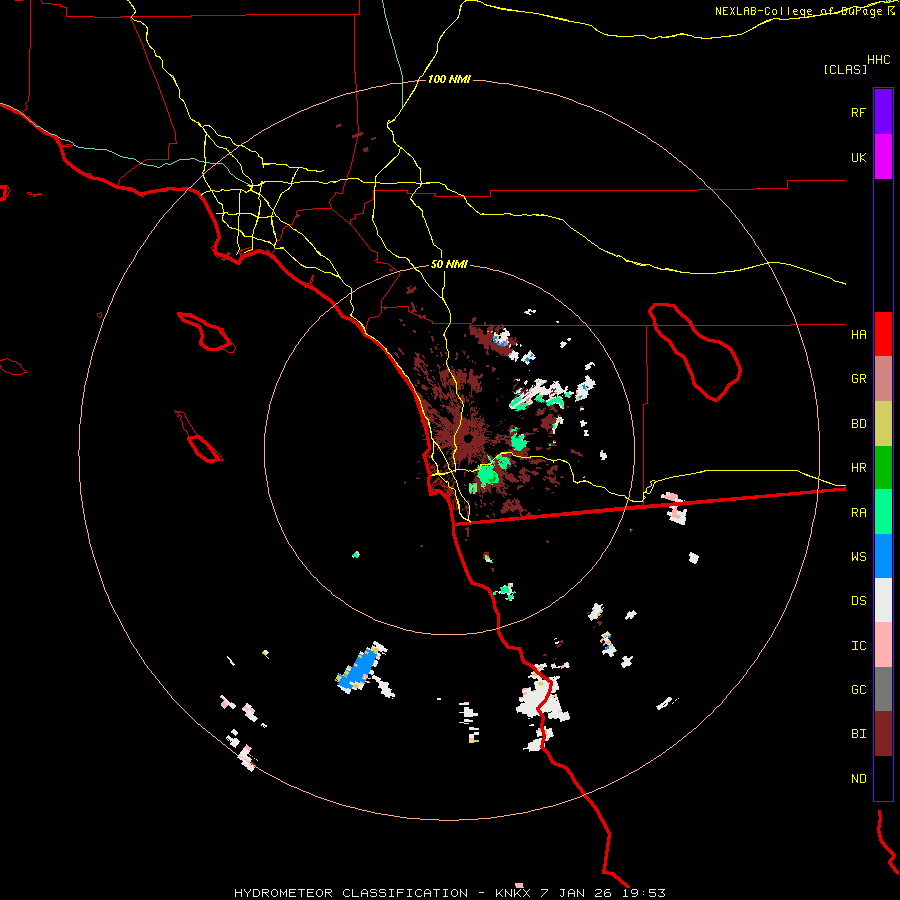Select the red HA legend swatch

click(x=883, y=334)
